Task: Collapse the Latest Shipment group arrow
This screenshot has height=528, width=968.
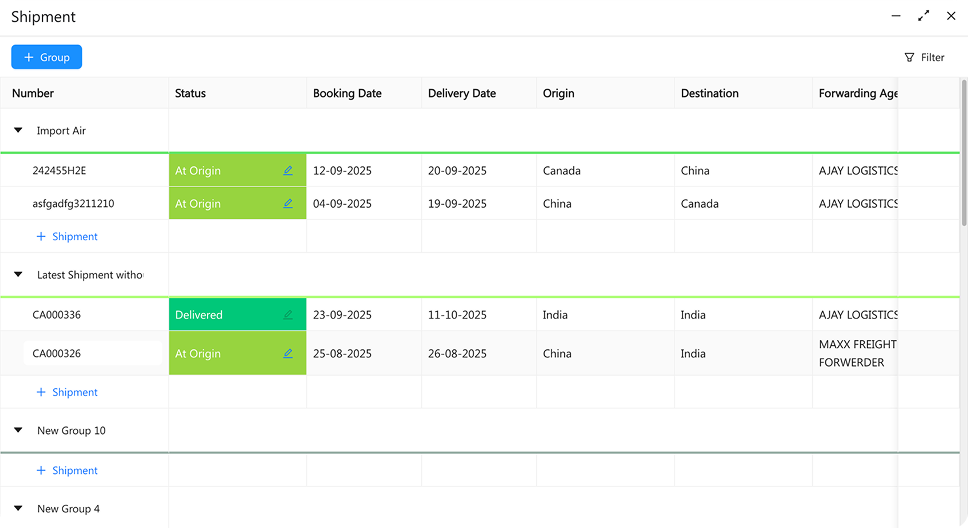Action: coord(18,275)
